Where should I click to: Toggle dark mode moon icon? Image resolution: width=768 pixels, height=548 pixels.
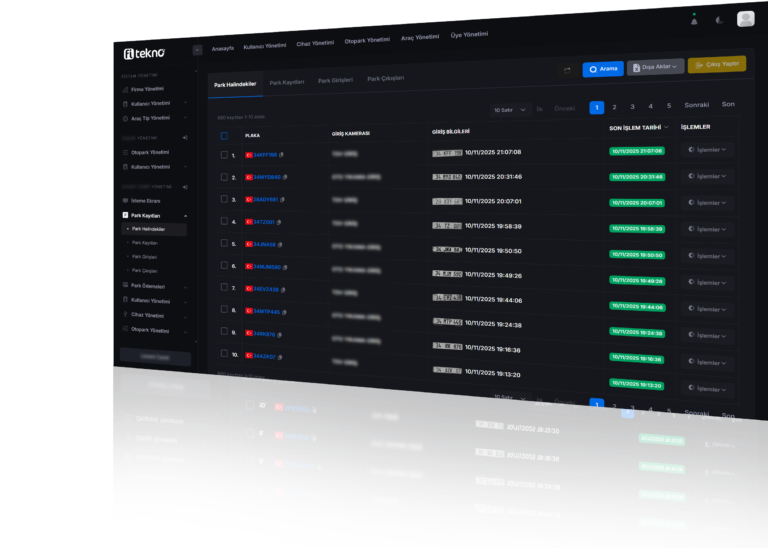point(720,20)
